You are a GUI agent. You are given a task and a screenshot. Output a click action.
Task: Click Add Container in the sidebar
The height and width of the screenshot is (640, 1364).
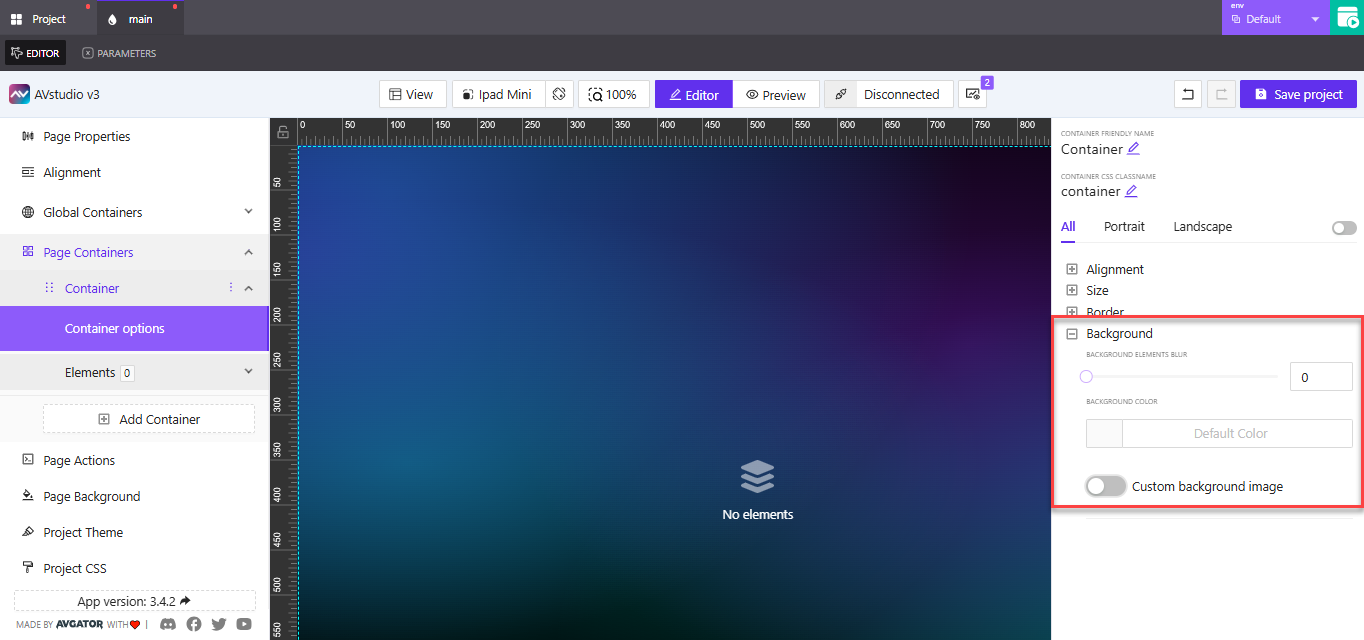(x=148, y=418)
